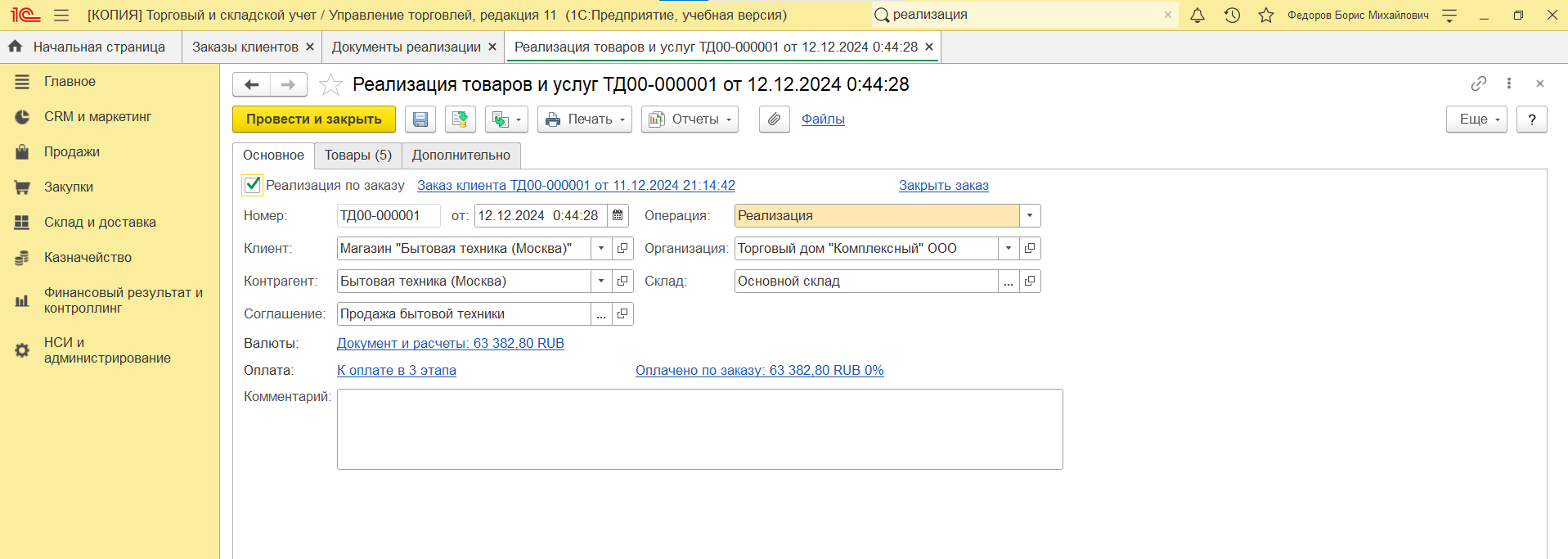This screenshot has width=1568, height=559.
Task: Go back with left arrow button
Action: tap(252, 84)
